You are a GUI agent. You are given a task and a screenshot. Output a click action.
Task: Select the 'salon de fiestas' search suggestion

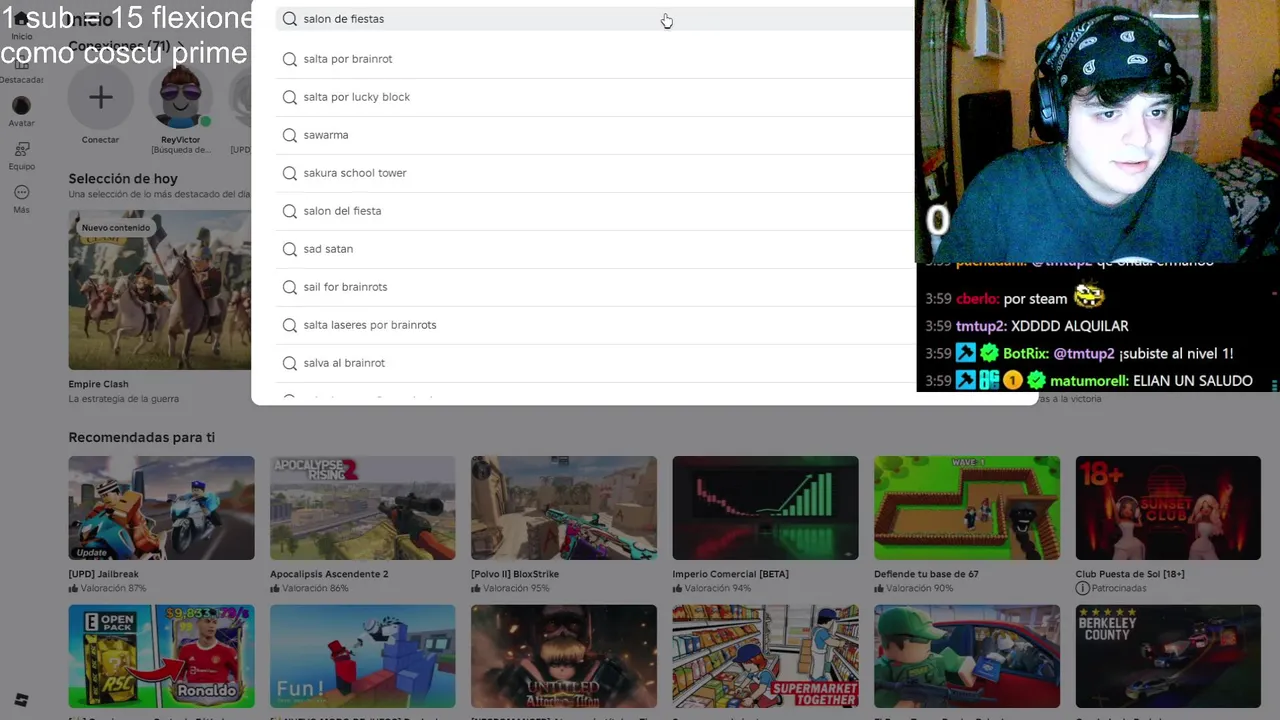(595, 19)
